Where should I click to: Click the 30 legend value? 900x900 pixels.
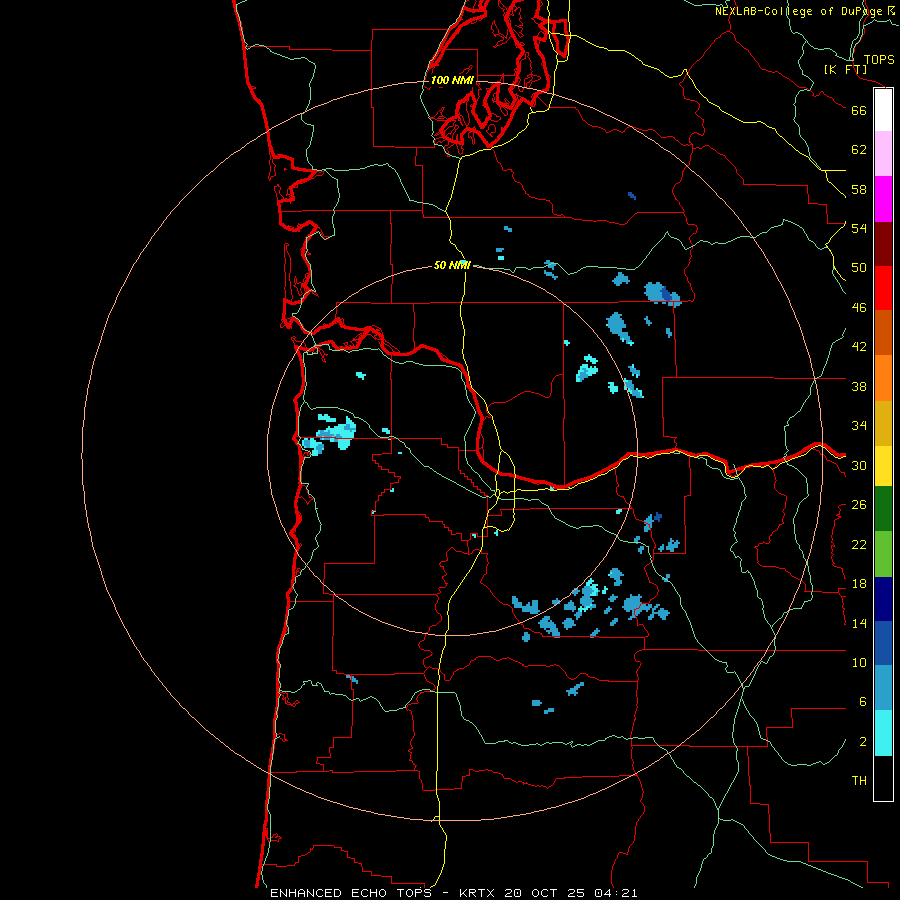(x=859, y=465)
